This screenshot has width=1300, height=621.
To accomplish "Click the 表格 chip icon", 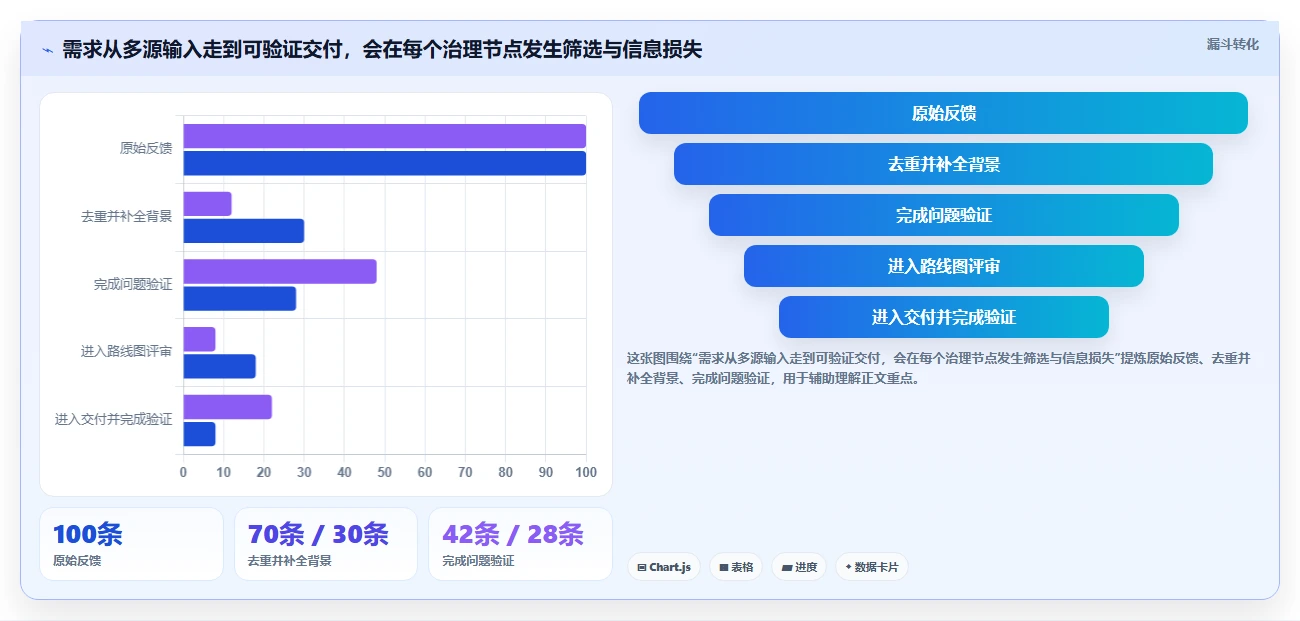I will 724,567.
